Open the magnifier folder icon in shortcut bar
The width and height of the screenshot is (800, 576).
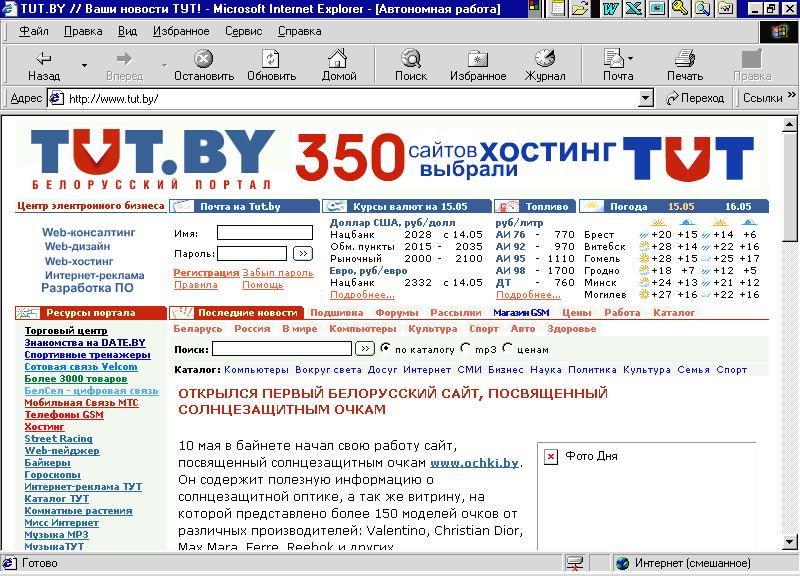coord(703,8)
